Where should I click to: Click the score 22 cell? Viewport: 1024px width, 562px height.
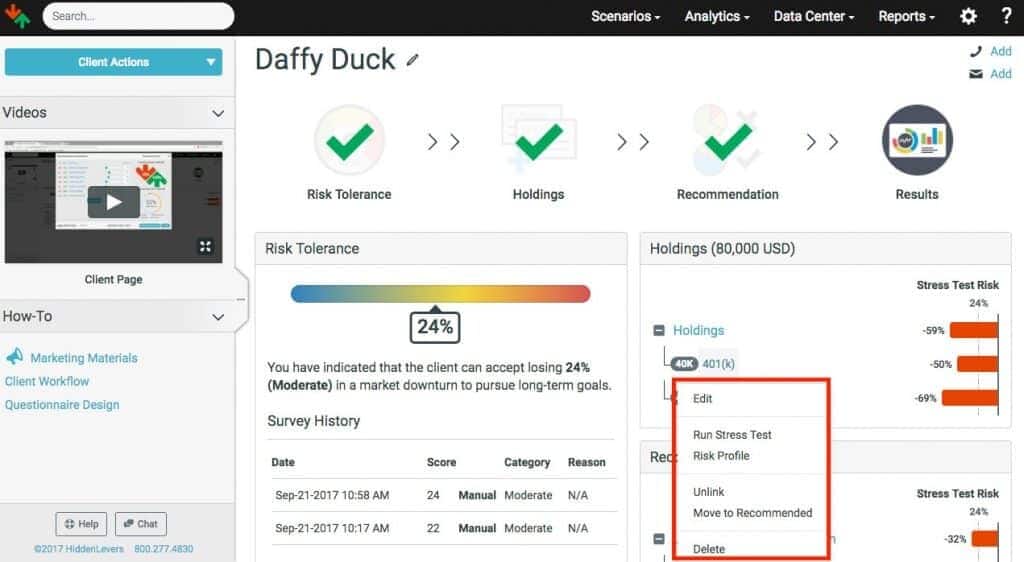[x=433, y=528]
